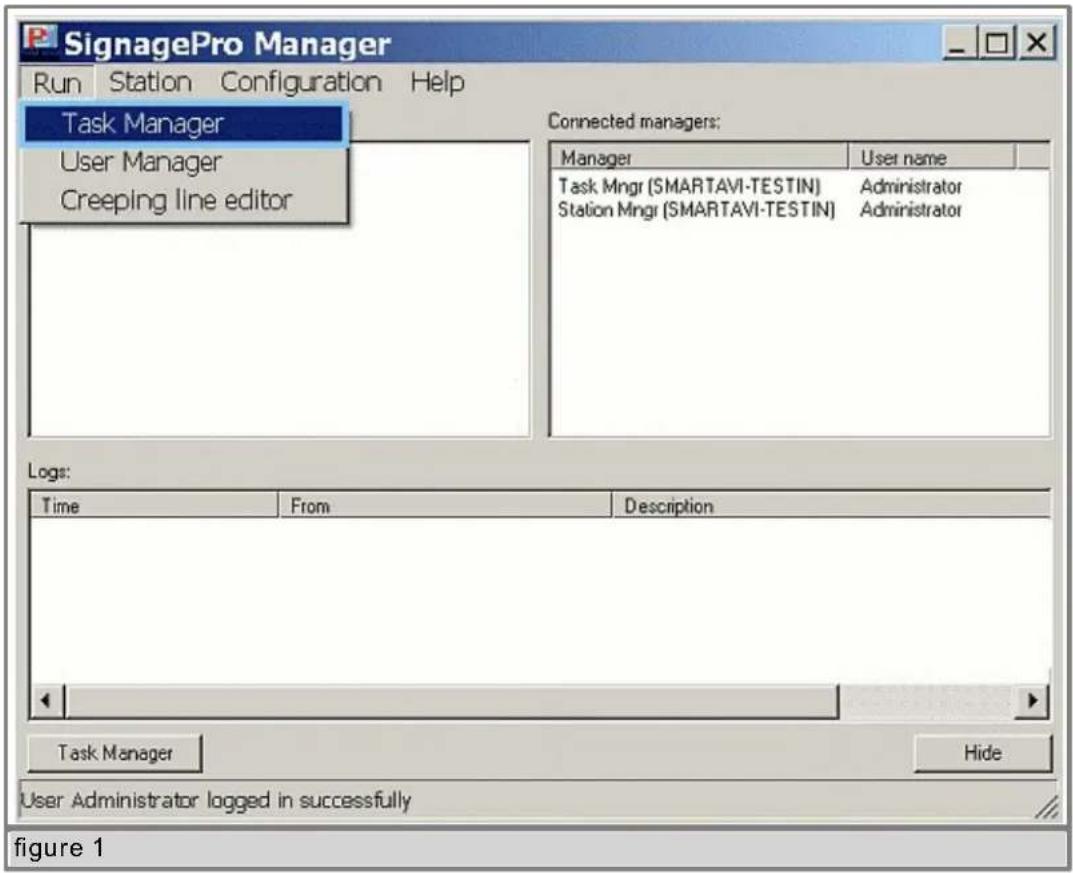Click the status bar login message
This screenshot has height=873, width=1073.
point(216,800)
